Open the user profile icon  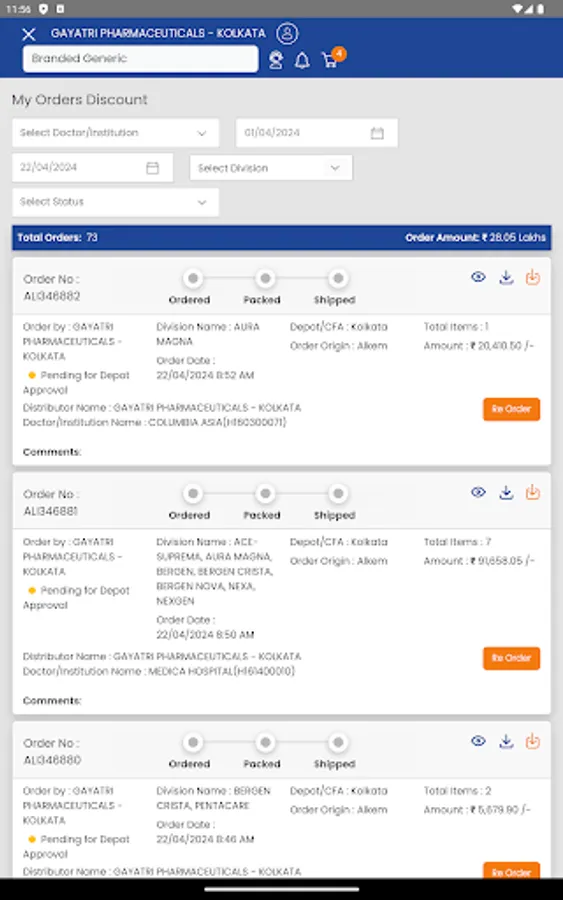click(287, 33)
